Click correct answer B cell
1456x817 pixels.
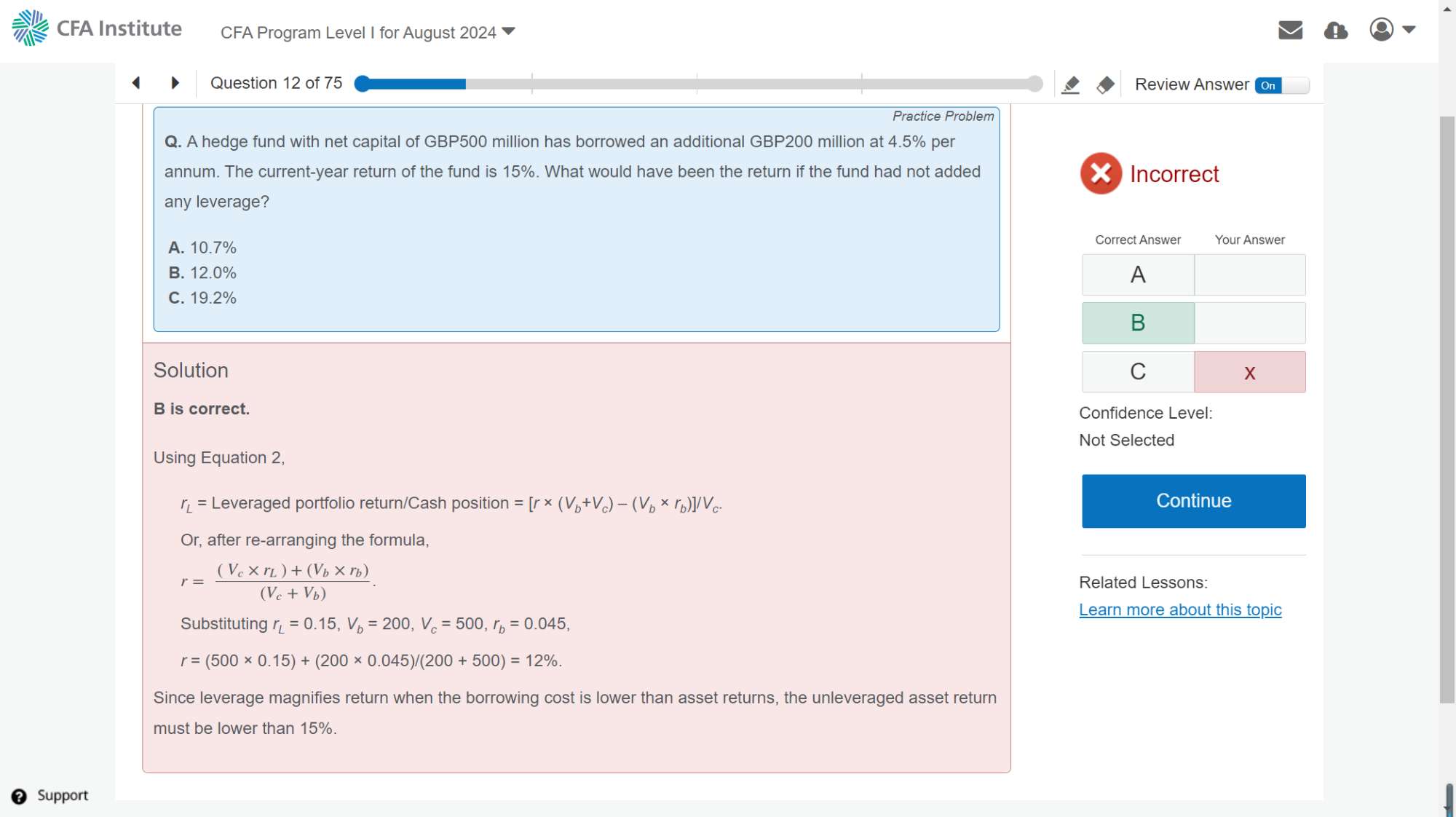(1138, 323)
